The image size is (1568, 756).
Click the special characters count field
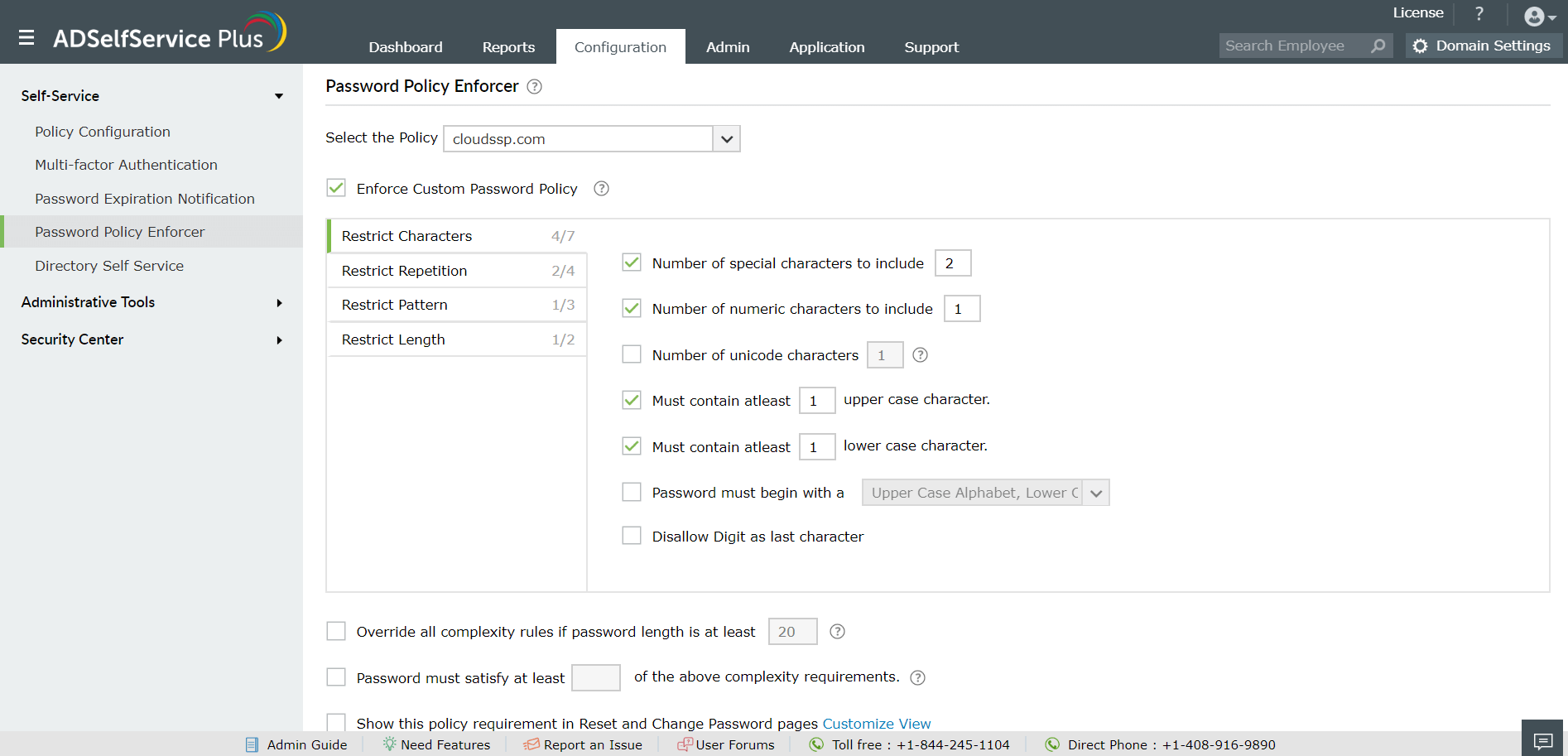[952, 263]
